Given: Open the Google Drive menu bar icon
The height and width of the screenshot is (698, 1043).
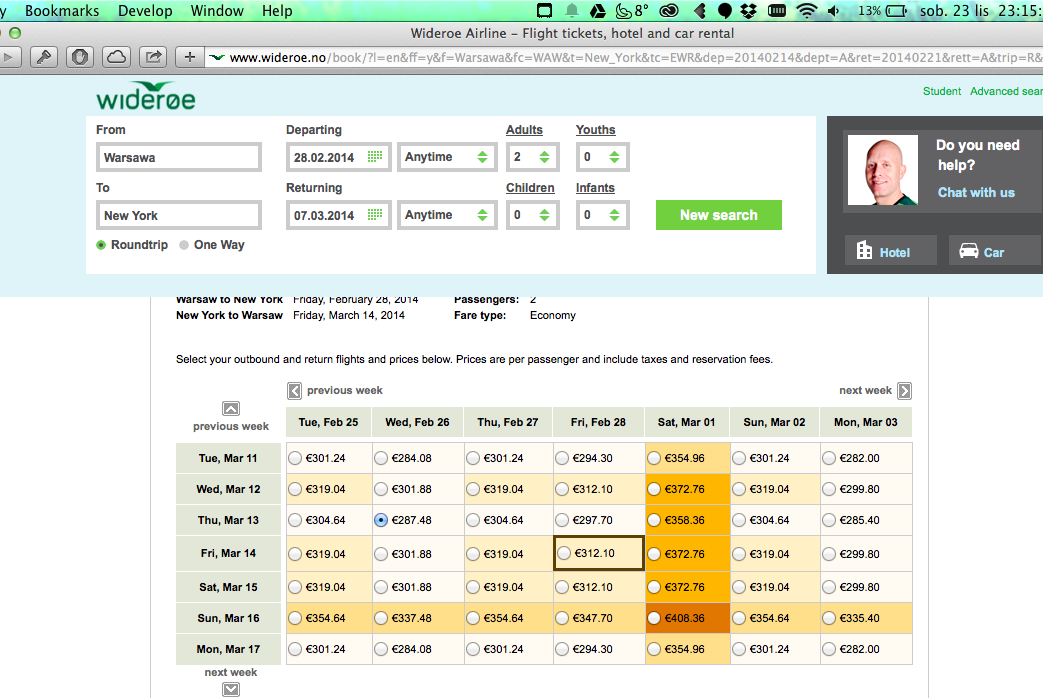Looking at the screenshot, I should [597, 11].
